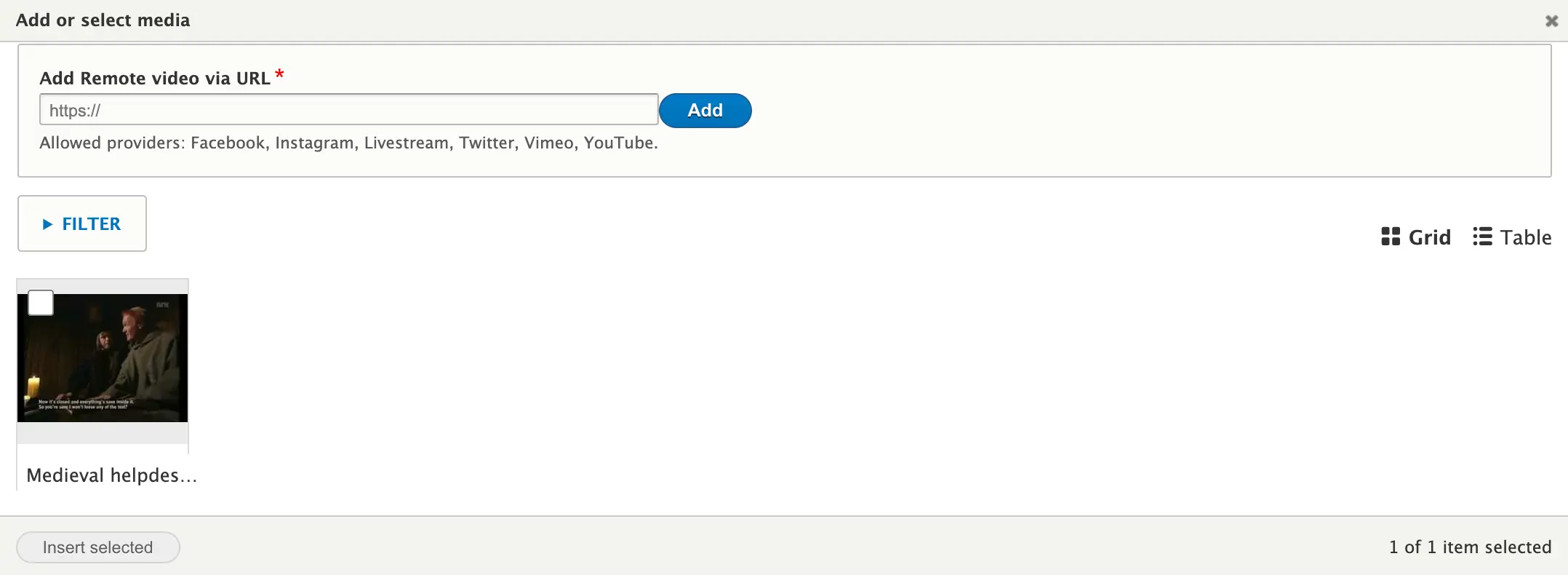Click the Insert selected button

98,547
